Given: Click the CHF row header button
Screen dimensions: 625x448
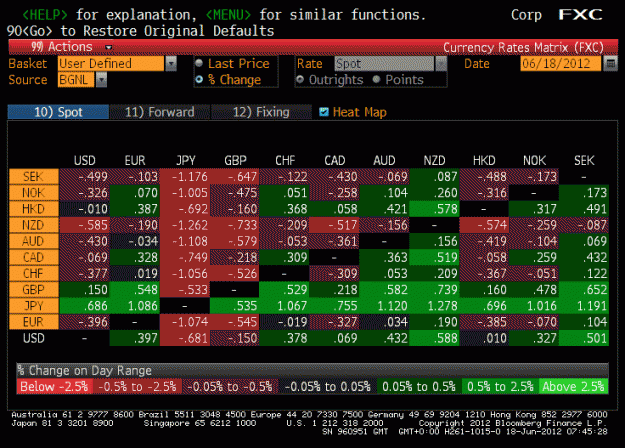Looking at the screenshot, I should tap(34, 273).
